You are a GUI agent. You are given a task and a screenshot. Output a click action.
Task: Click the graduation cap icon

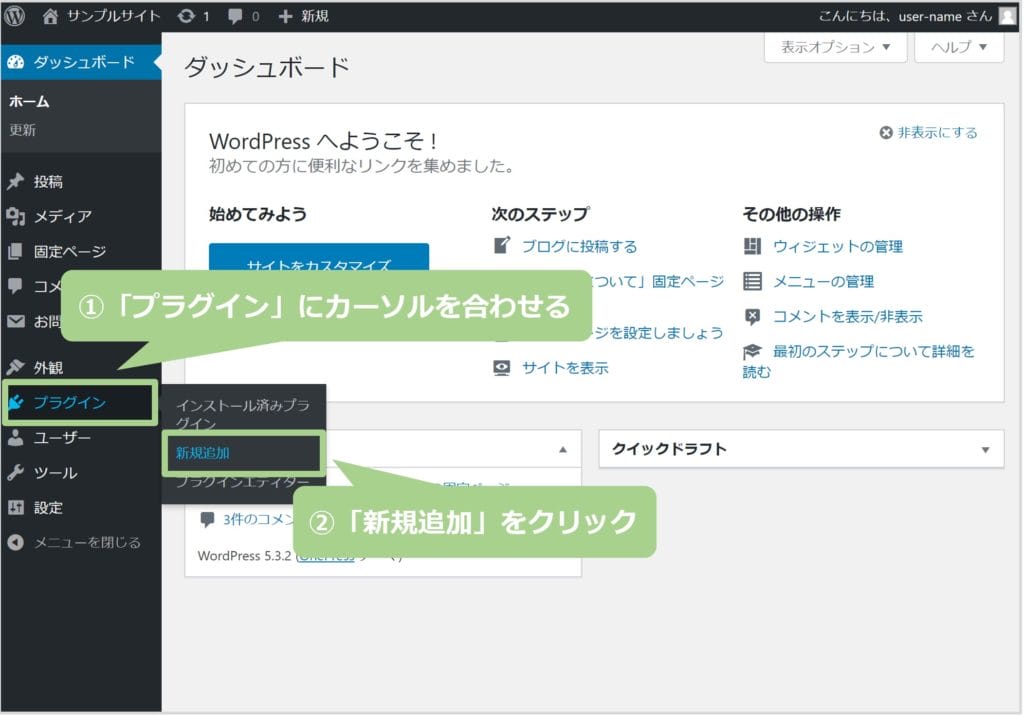[x=752, y=351]
